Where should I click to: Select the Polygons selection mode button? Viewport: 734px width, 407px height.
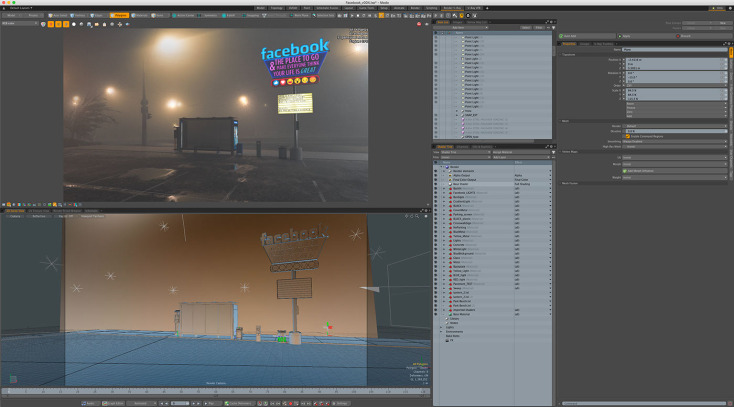tap(120, 15)
